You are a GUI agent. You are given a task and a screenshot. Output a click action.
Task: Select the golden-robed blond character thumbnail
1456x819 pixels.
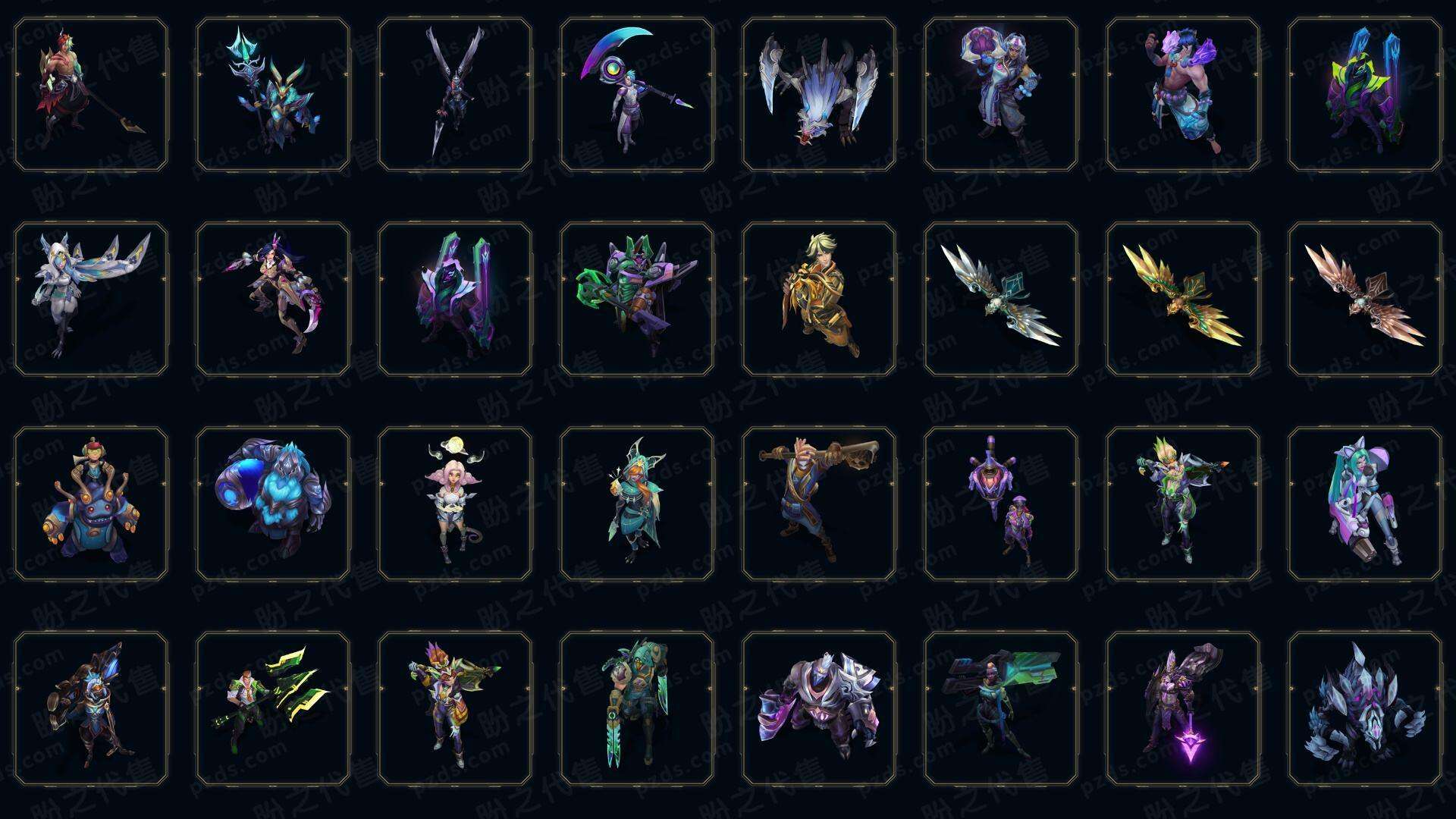pos(819,299)
